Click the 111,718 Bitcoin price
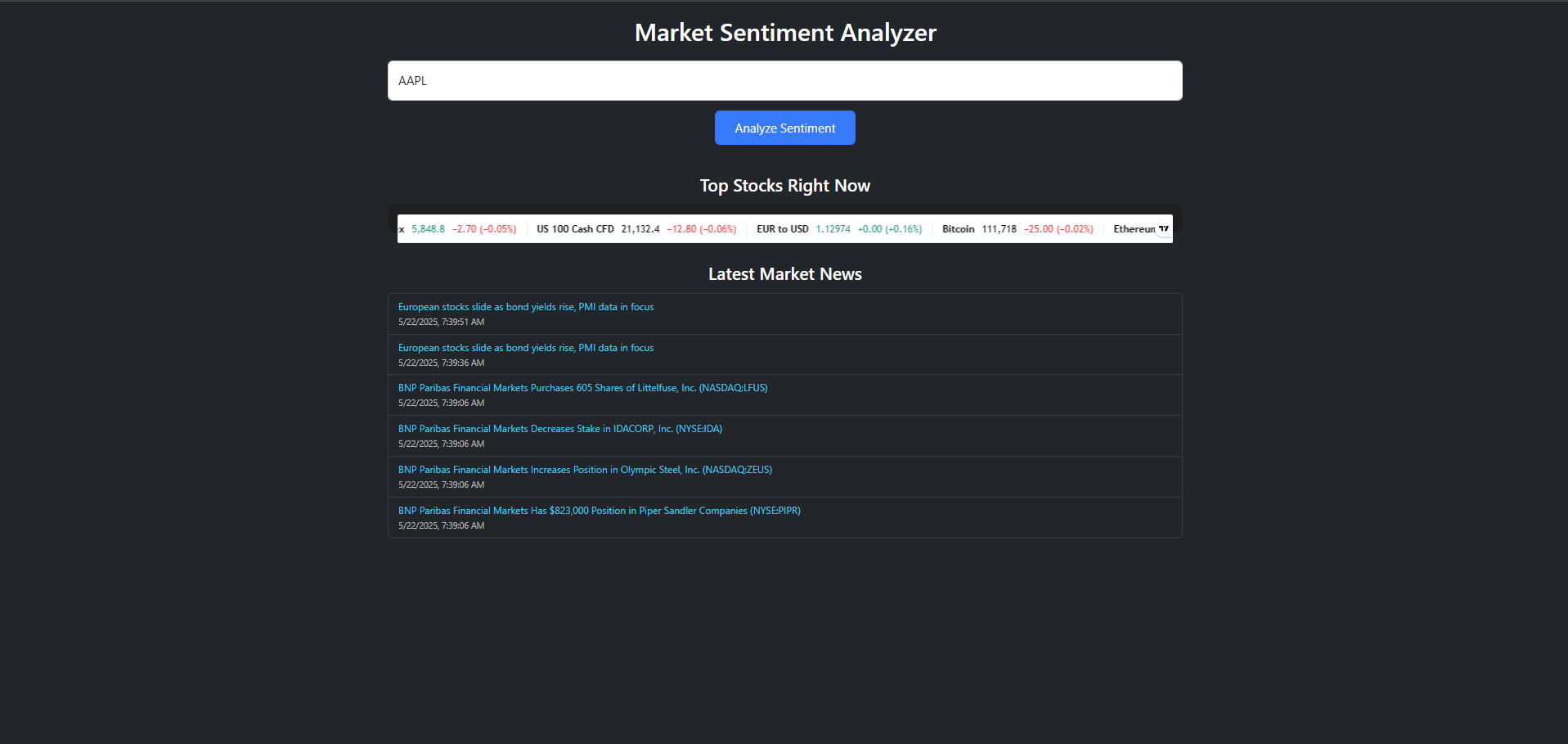Screen dimensions: 1568x744 point(1000,229)
